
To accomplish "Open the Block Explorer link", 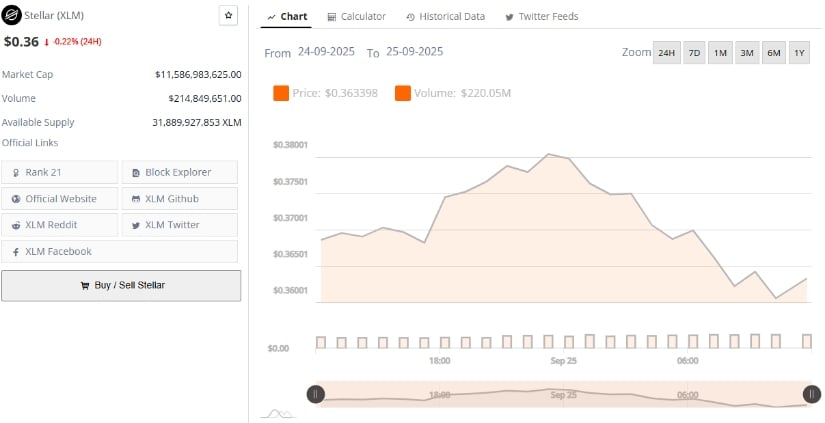I will point(179,172).
